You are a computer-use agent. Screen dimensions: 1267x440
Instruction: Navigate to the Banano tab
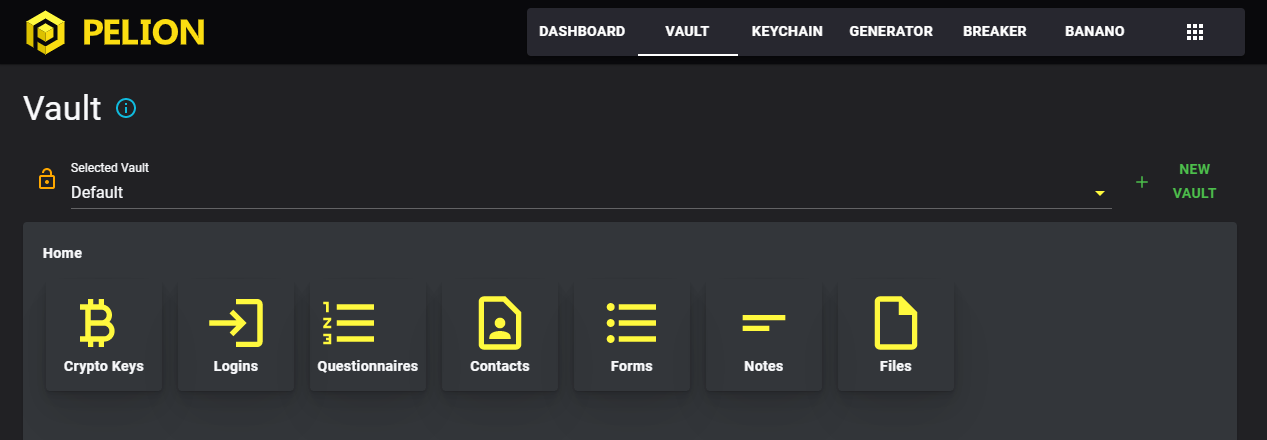pyautogui.click(x=1094, y=32)
